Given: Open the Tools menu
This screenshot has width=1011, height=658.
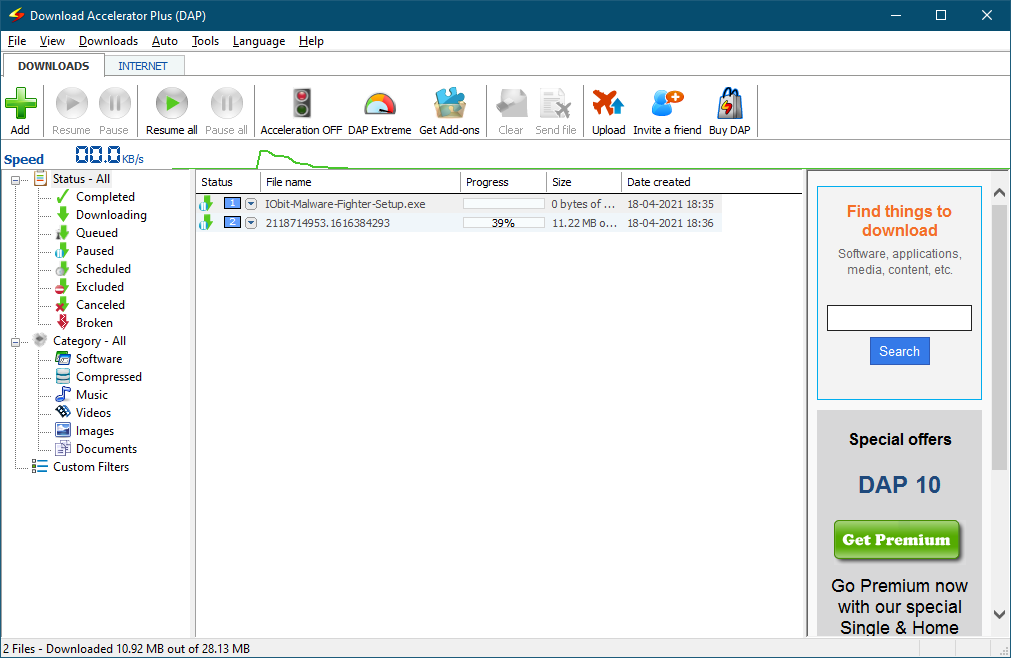Looking at the screenshot, I should pyautogui.click(x=205, y=41).
